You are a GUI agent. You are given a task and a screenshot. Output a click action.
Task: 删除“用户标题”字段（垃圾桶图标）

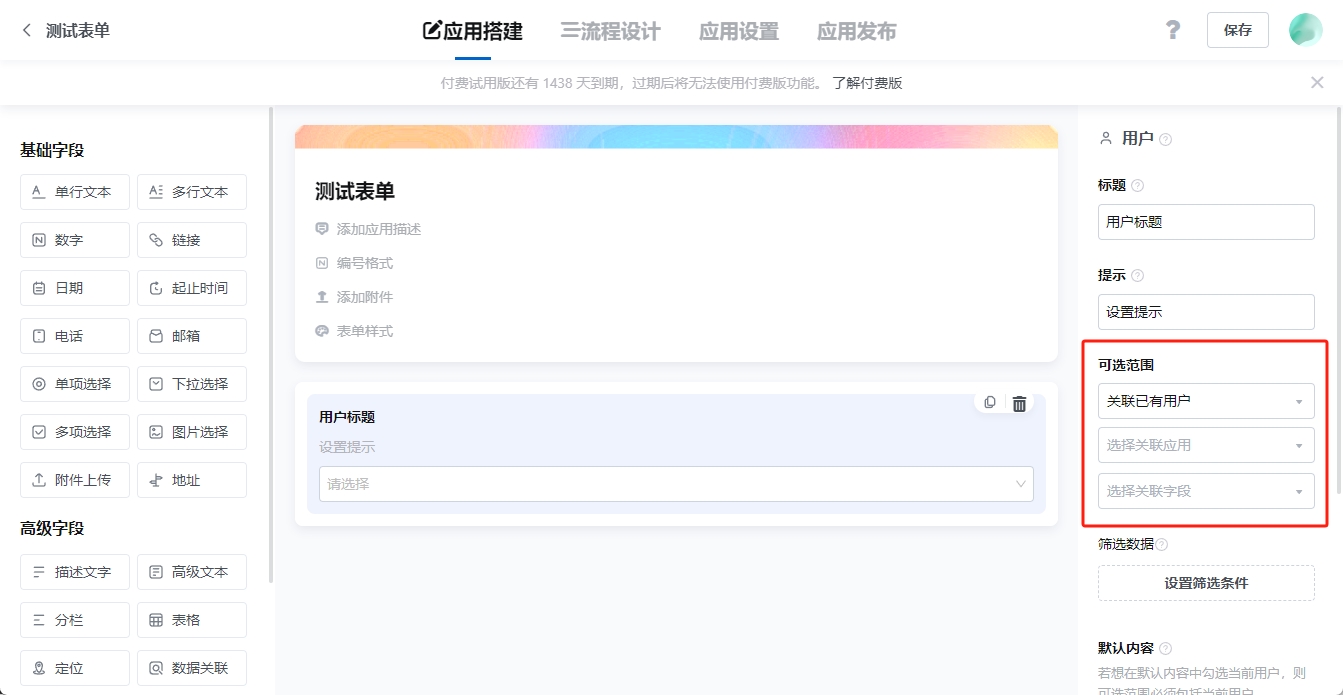coord(1019,402)
